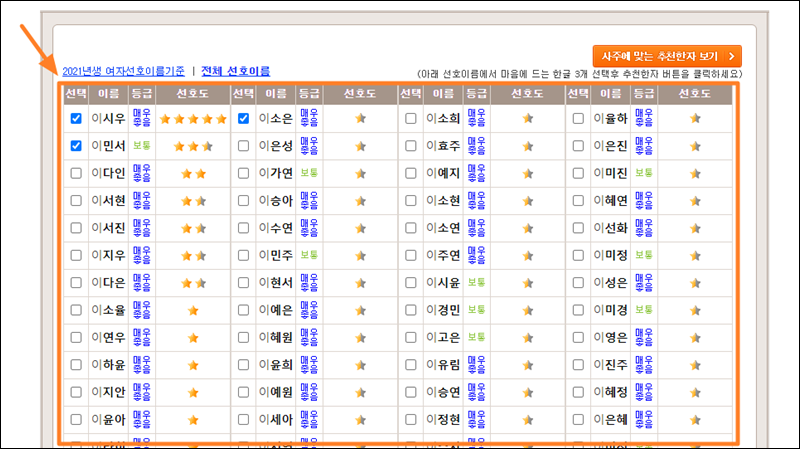Click the name 이주연
The image size is (800, 449).
443,255
